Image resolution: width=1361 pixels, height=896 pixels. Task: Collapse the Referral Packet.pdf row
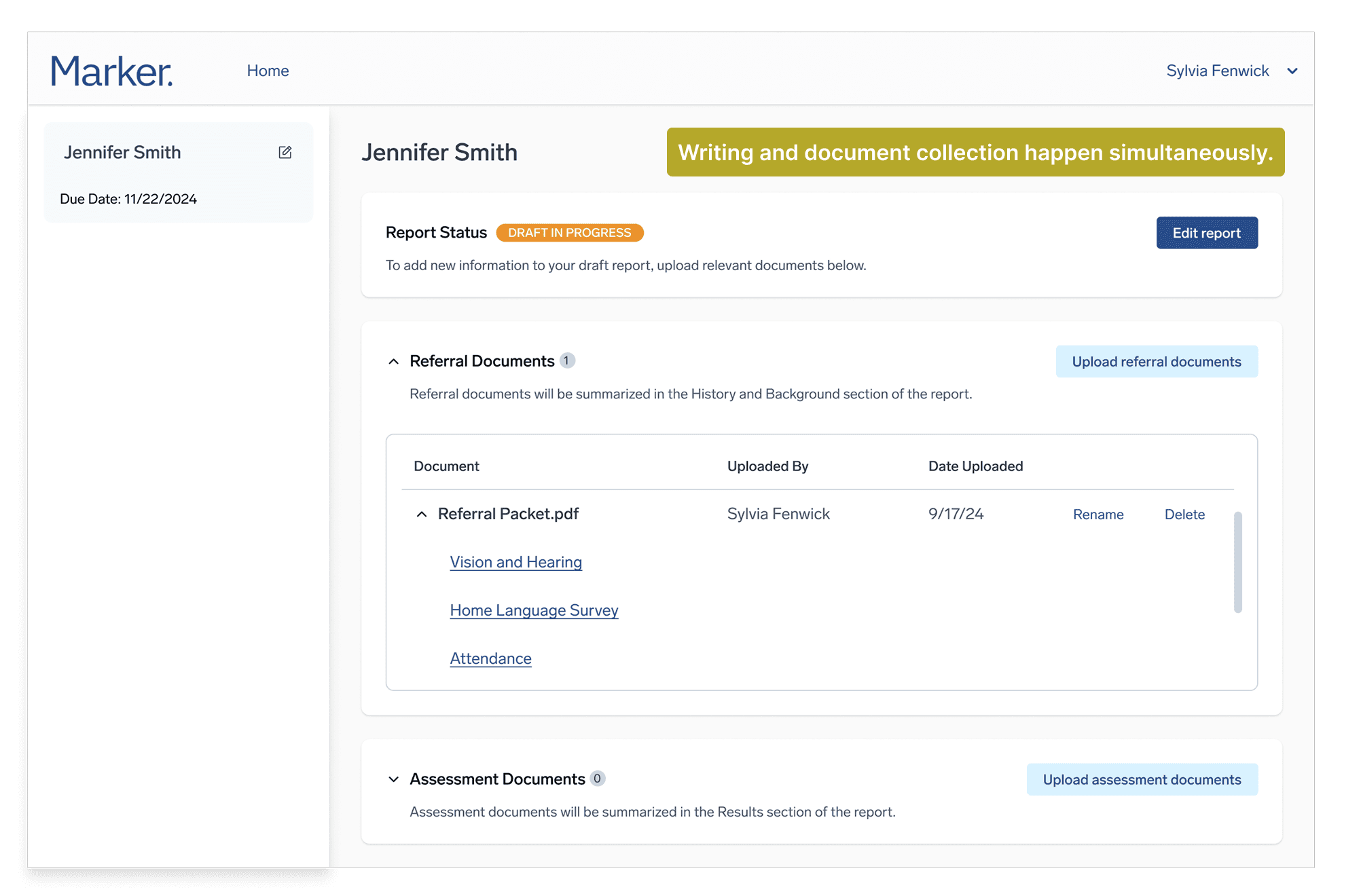coord(422,515)
